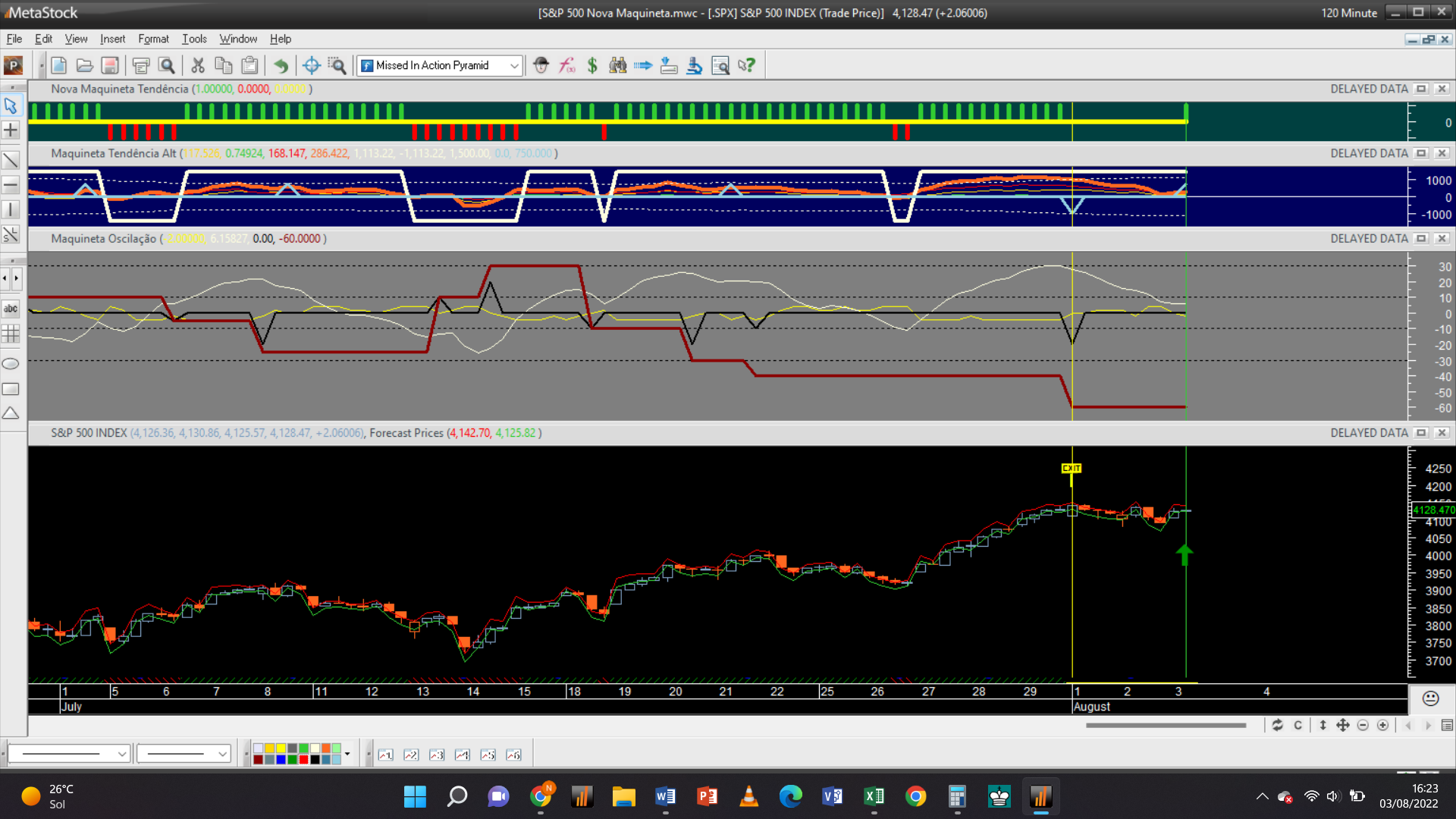Click the Indicator Builder f(x) icon

[567, 66]
